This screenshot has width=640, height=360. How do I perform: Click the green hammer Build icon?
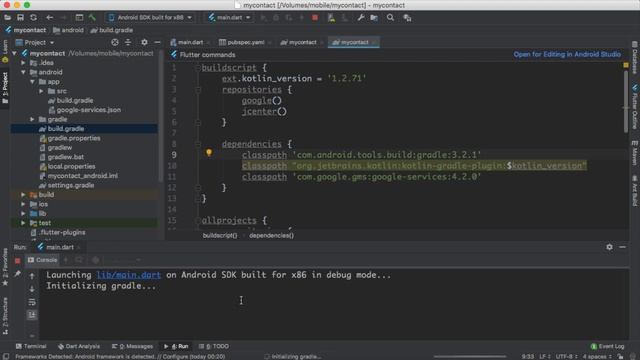92,18
